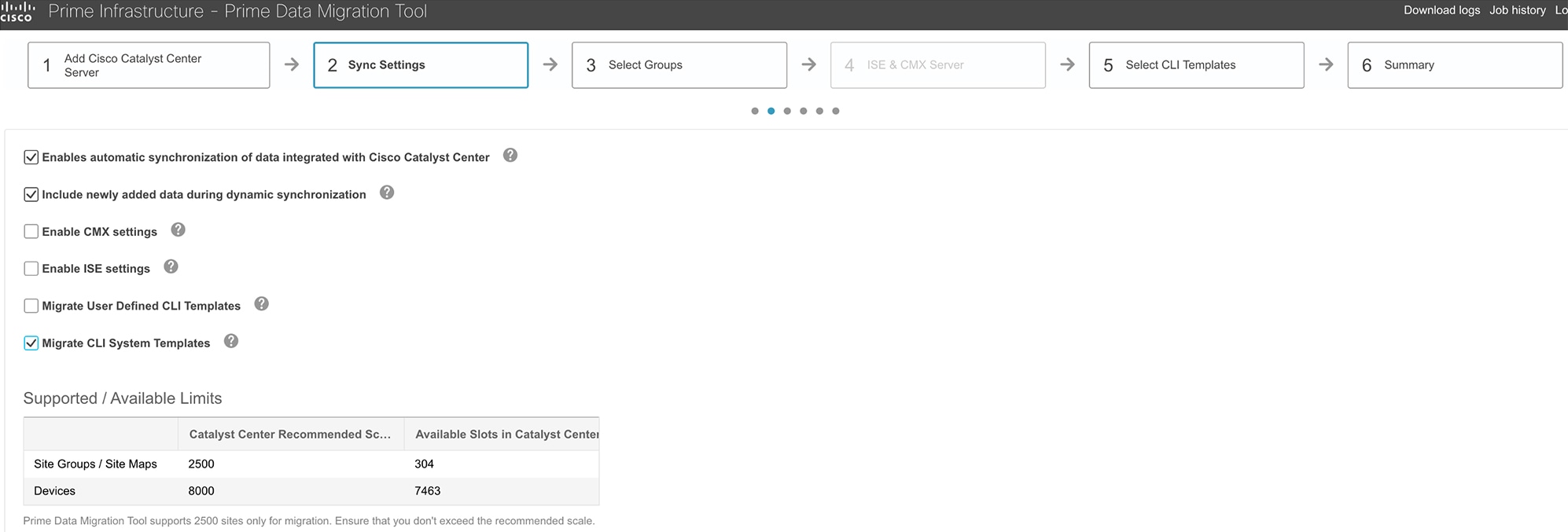Select the Devices row label
Viewport: 1568px width, 532px height.
[x=54, y=491]
